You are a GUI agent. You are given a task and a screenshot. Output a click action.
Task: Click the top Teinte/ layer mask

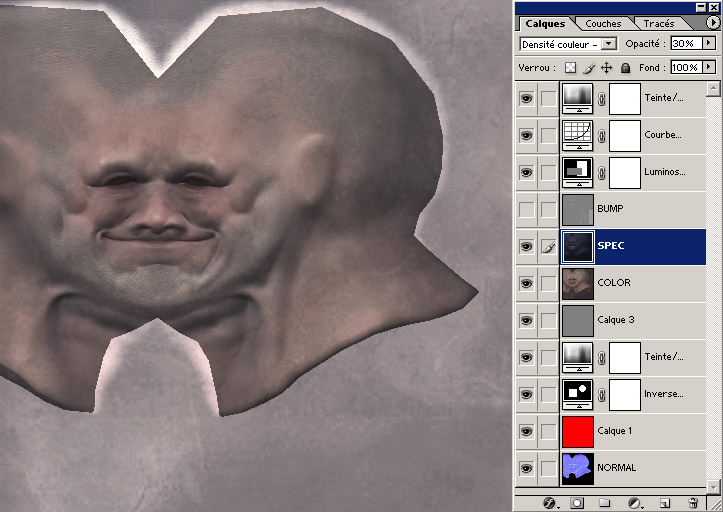[x=625, y=98]
